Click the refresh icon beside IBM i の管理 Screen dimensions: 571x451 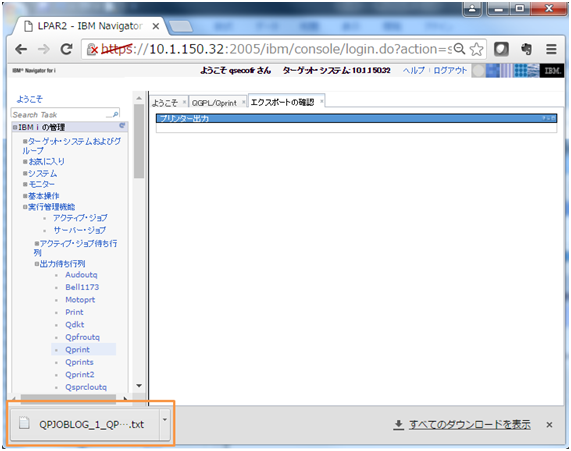(122, 126)
